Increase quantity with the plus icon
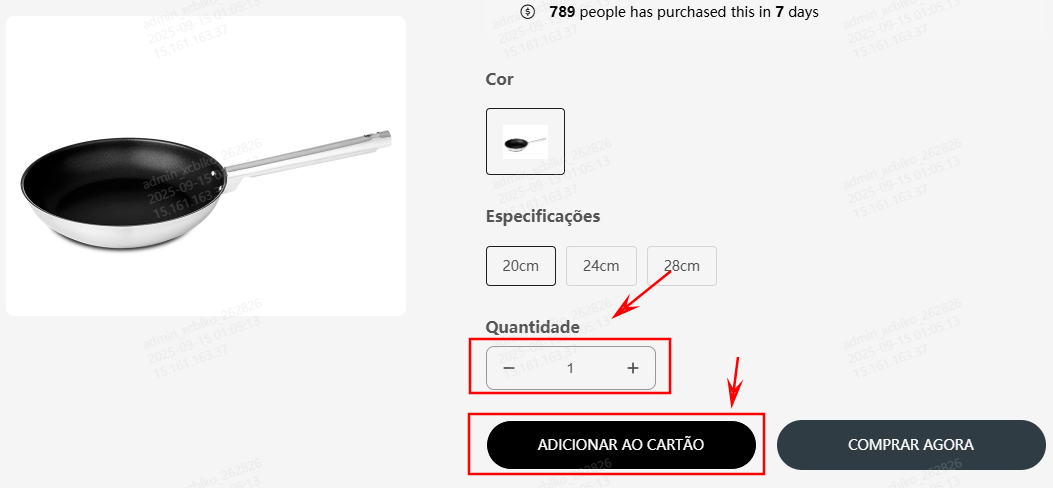 (632, 368)
